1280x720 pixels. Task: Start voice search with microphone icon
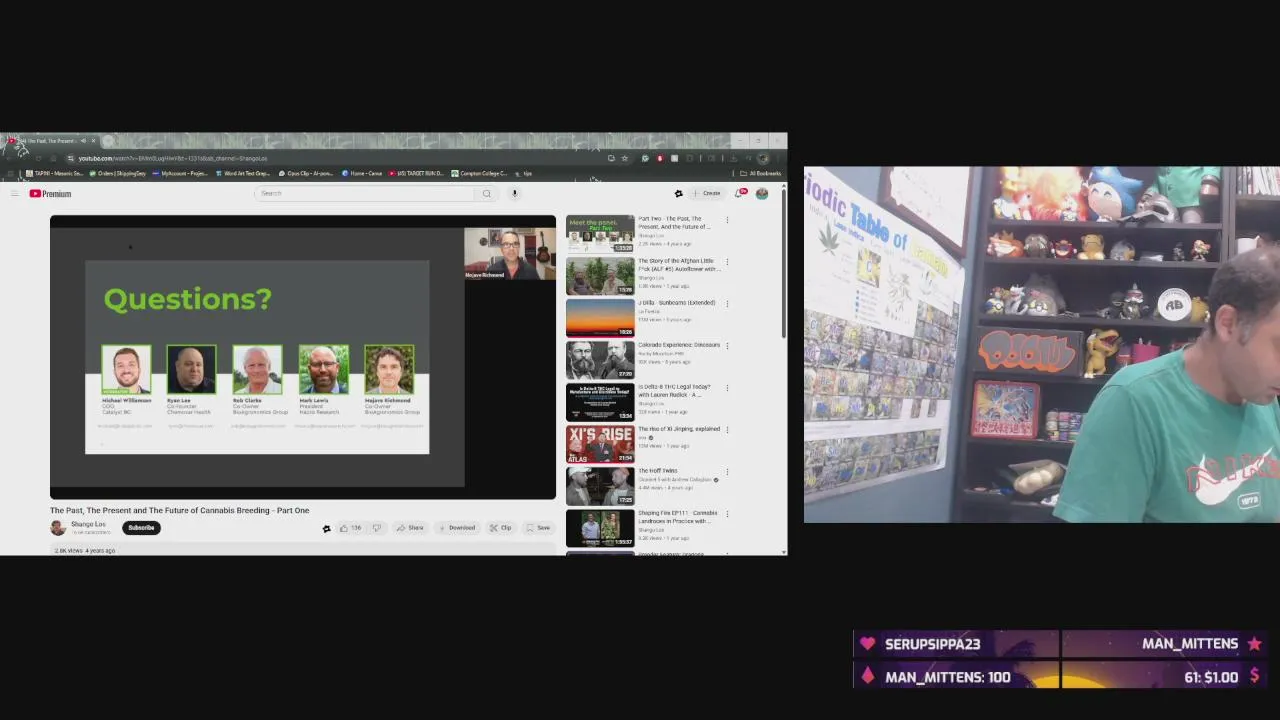515,193
